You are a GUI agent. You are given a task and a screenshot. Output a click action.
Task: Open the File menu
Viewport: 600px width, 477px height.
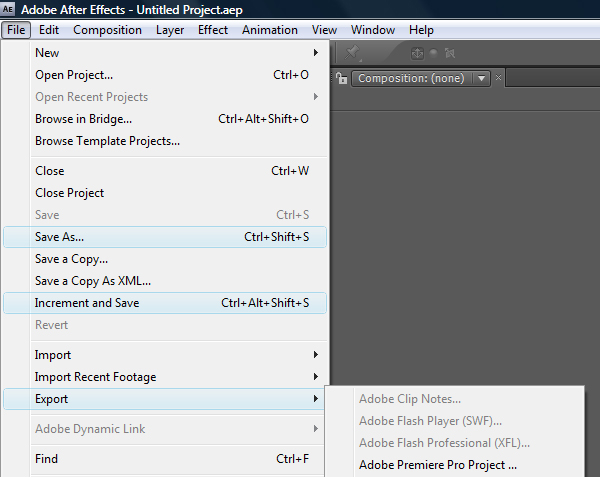click(16, 30)
